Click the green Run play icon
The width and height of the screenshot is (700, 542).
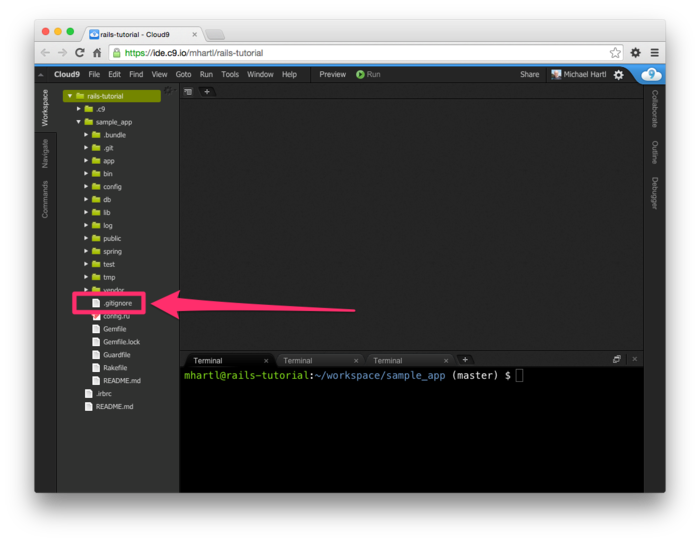click(360, 75)
